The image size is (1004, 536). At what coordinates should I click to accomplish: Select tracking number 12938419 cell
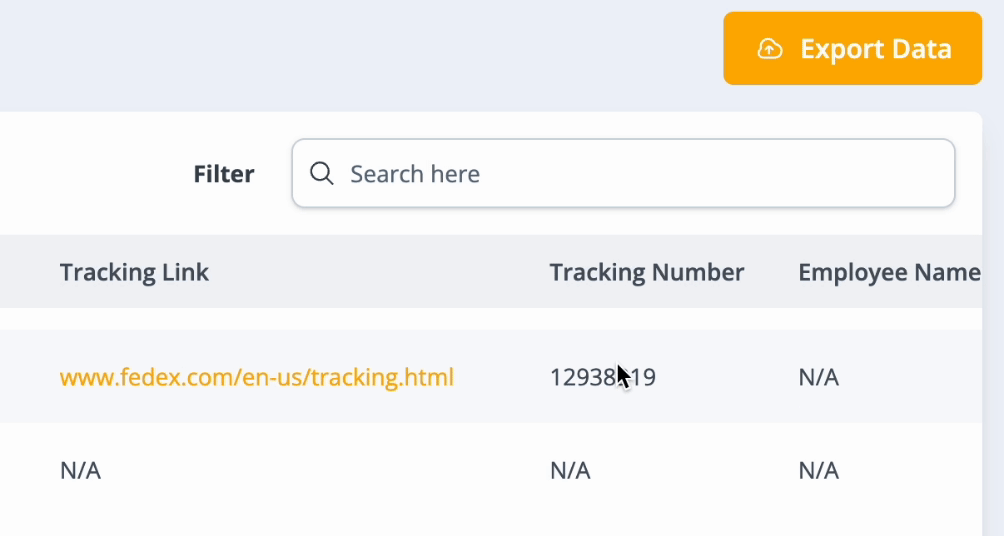602,377
